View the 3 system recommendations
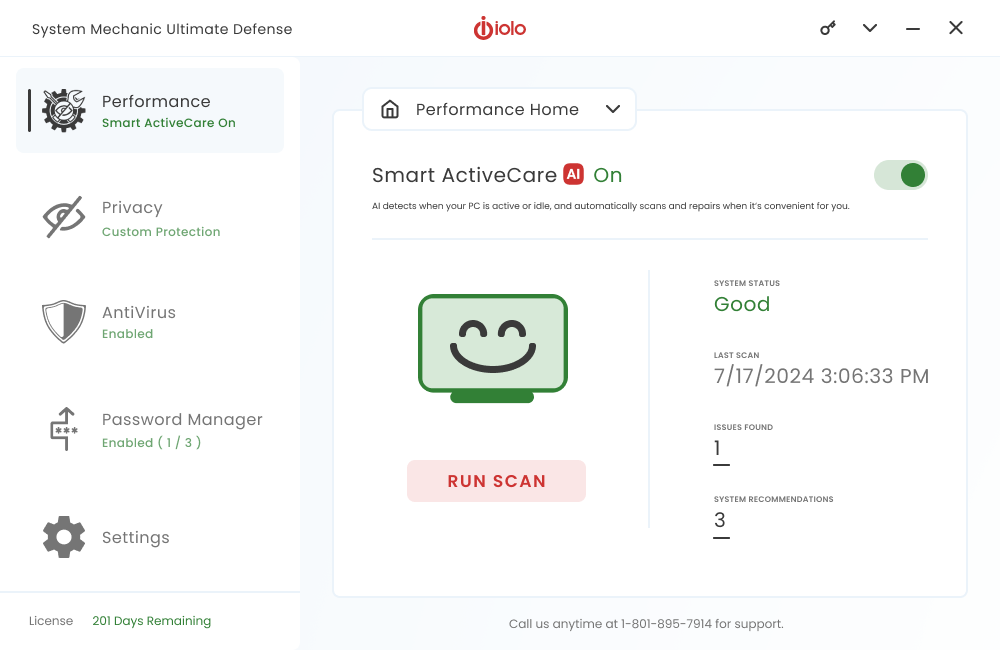This screenshot has width=1000, height=650. pyautogui.click(x=721, y=522)
